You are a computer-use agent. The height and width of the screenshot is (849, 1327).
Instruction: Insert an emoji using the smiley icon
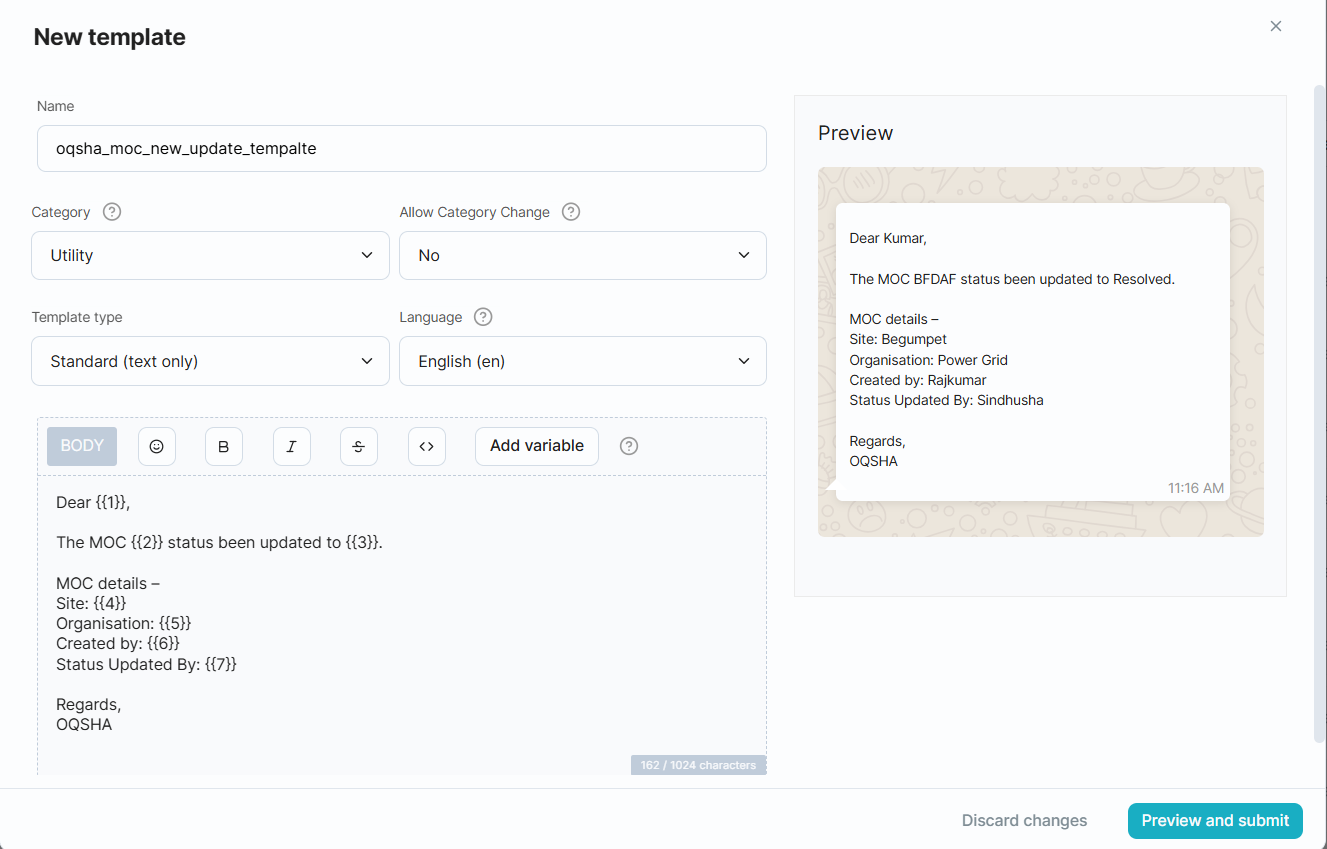[x=157, y=447]
